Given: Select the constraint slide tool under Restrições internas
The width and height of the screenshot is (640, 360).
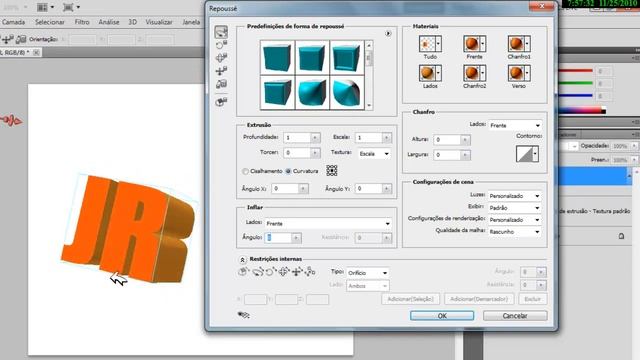Looking at the screenshot, I should 297,271.
